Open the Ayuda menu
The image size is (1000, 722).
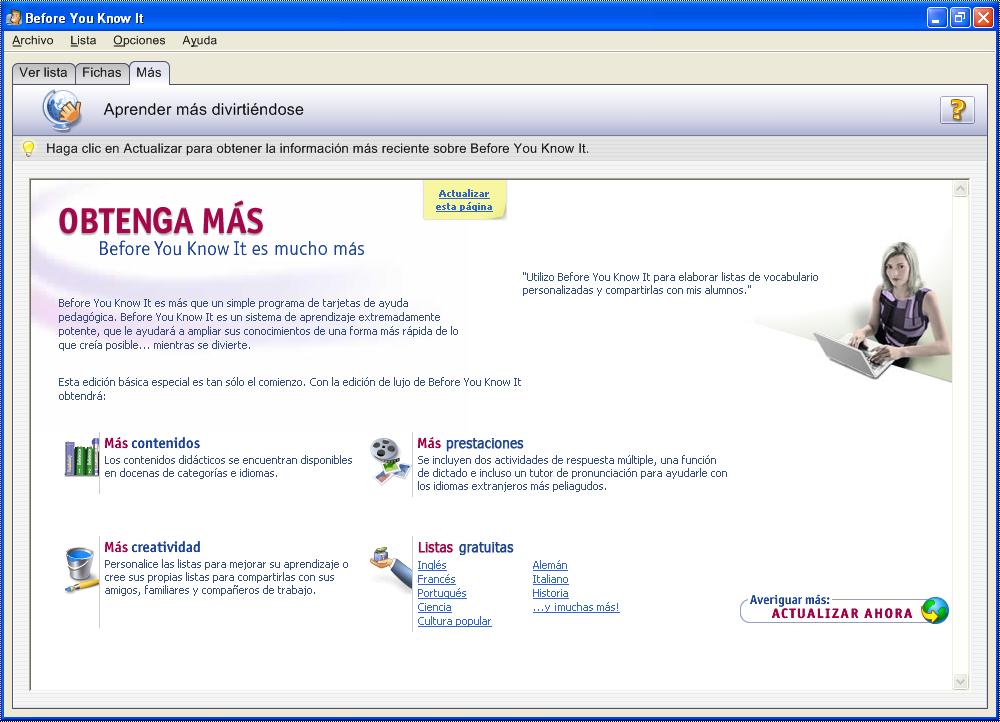pyautogui.click(x=200, y=40)
